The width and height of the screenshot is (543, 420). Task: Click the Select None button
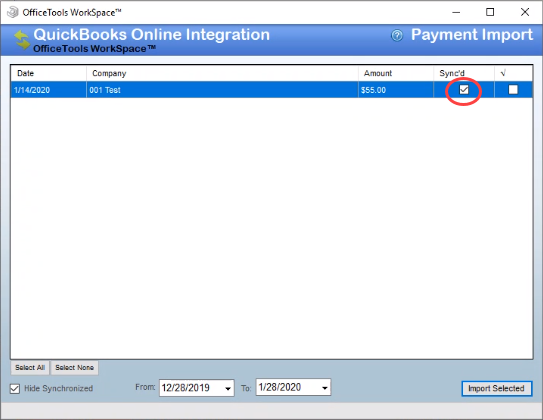[x=74, y=367]
